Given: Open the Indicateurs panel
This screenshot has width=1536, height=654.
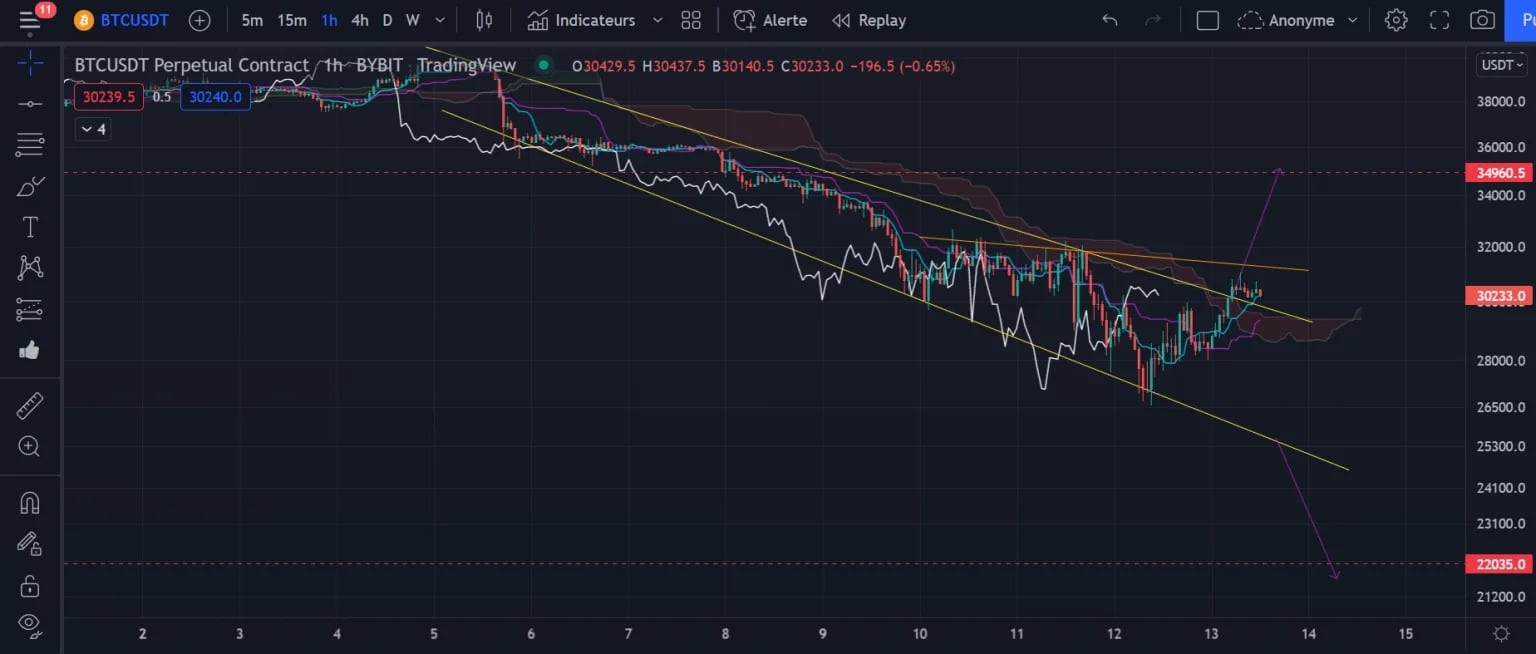Looking at the screenshot, I should (x=582, y=20).
